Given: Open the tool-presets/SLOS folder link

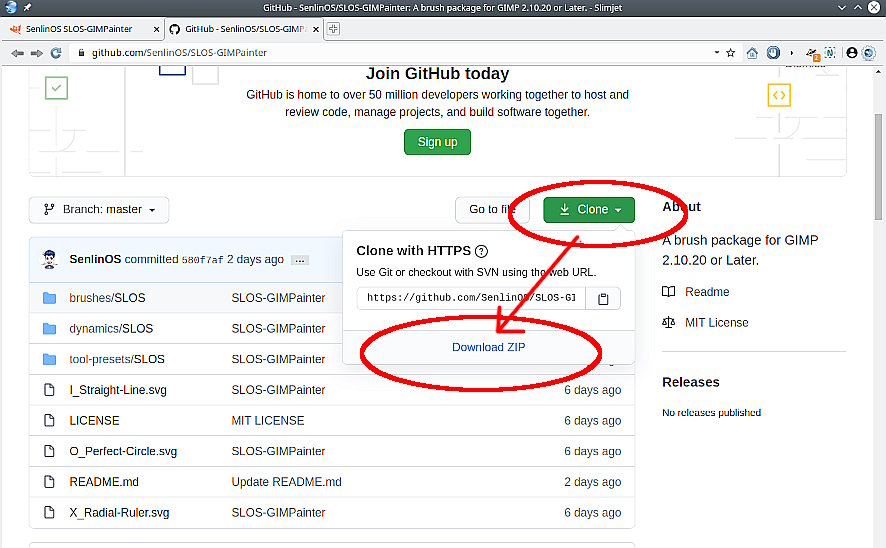Looking at the screenshot, I should pos(117,359).
